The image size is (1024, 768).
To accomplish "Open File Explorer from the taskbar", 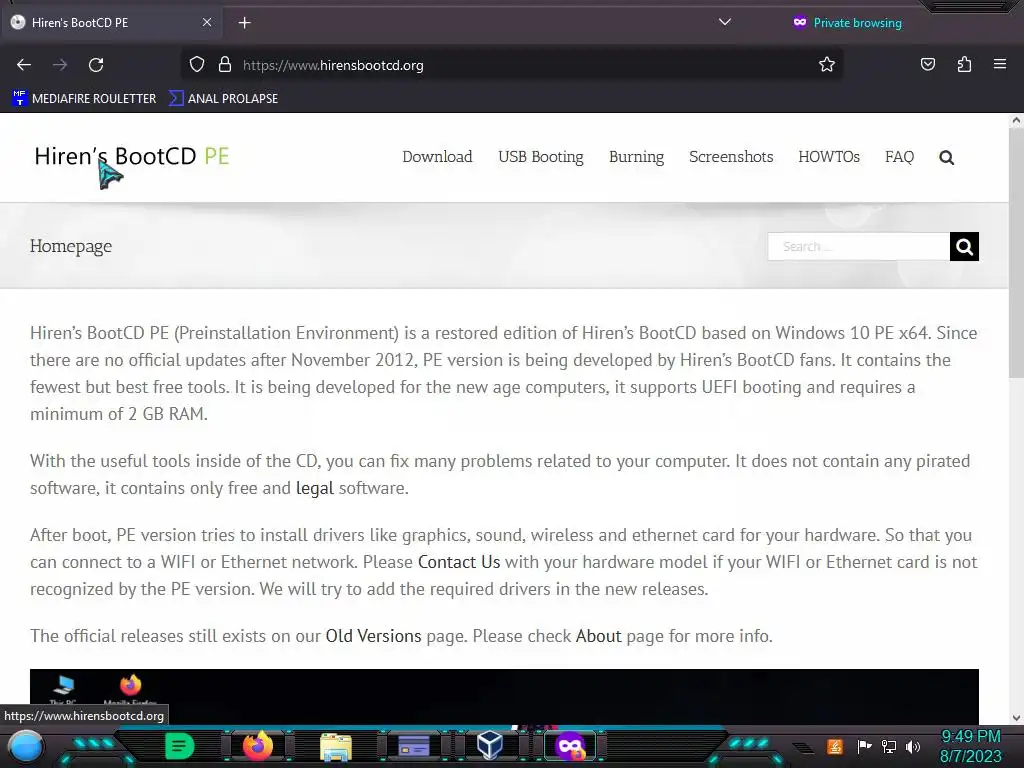I will click(336, 747).
